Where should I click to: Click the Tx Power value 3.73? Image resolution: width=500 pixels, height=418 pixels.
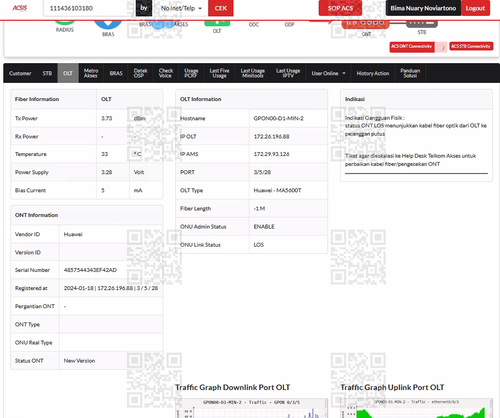tap(107, 118)
